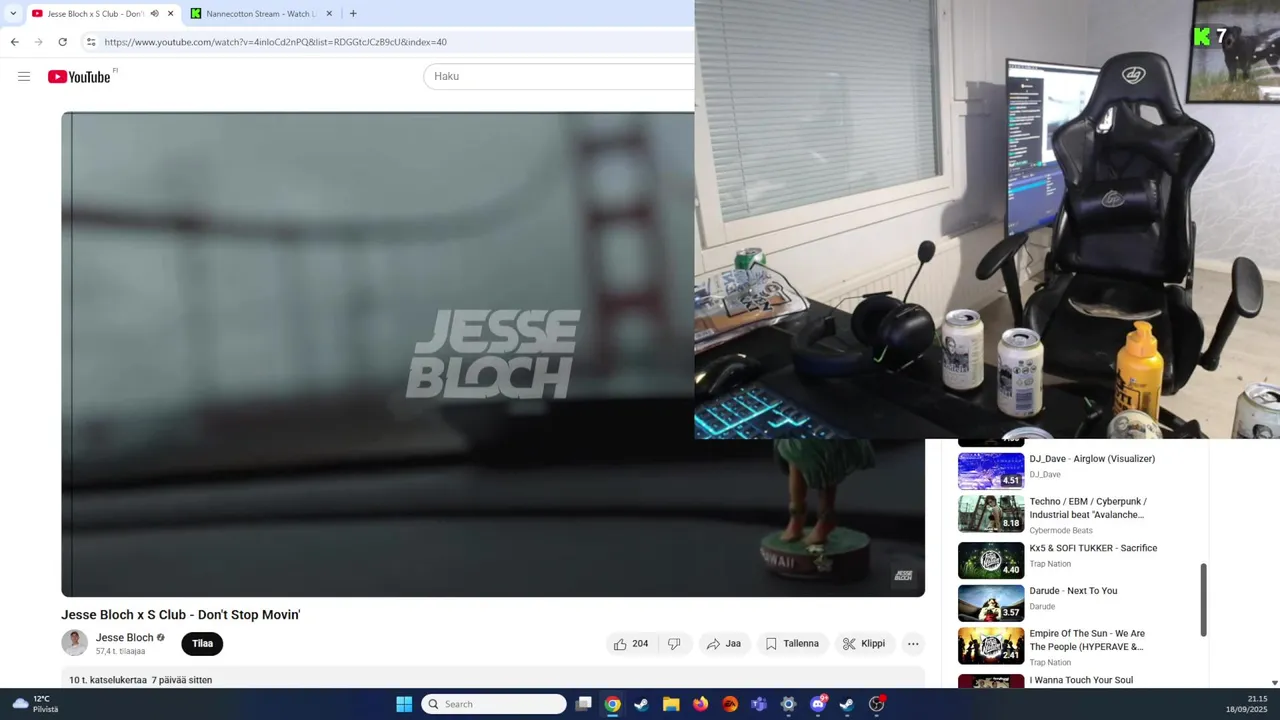Dislike the video with thumbs down
Image resolution: width=1280 pixels, height=720 pixels.
(x=674, y=644)
